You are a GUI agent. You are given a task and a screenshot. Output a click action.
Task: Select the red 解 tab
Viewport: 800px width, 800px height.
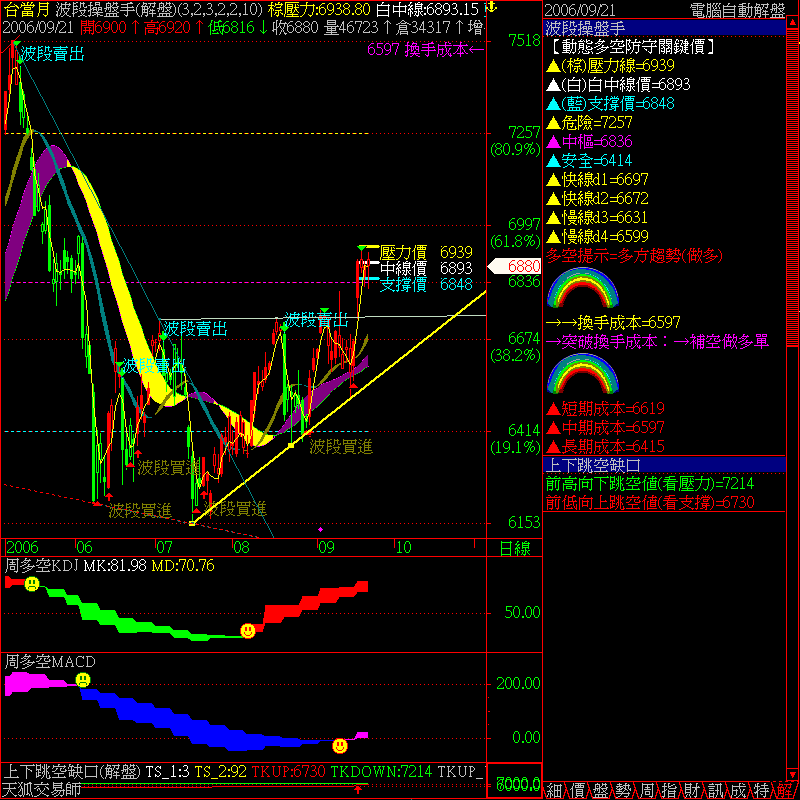[x=785, y=790]
